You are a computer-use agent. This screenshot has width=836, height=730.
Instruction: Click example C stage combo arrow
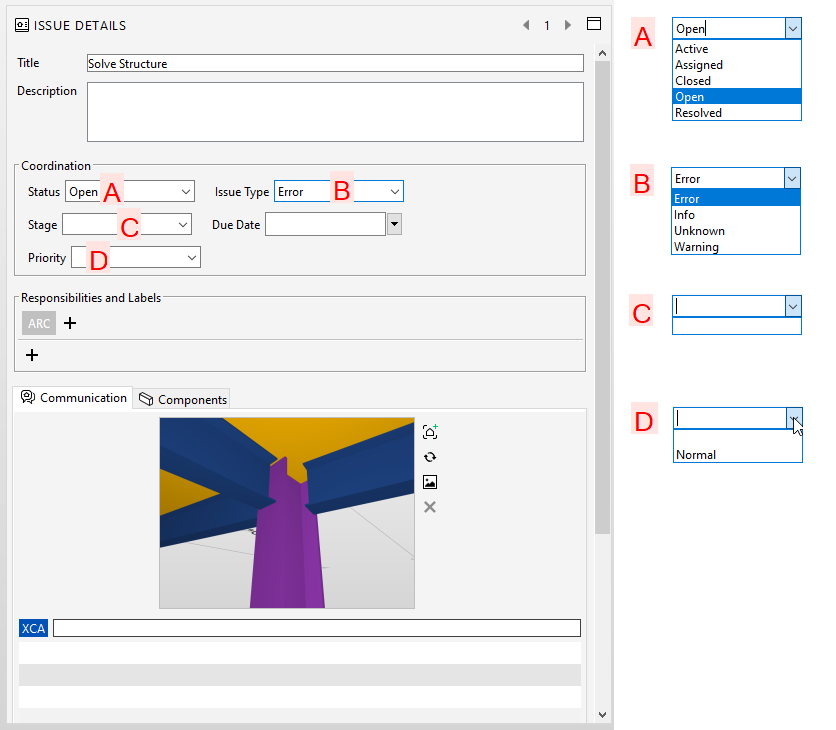pyautogui.click(x=793, y=306)
